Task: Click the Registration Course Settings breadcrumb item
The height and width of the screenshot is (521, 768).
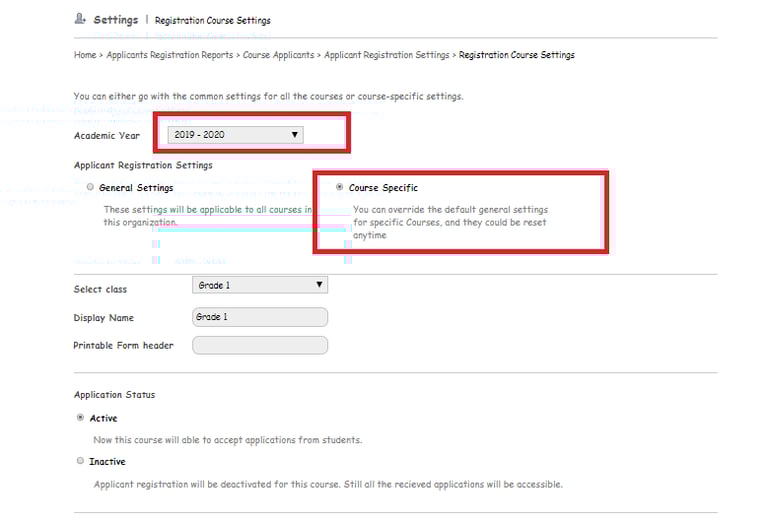Action: 516,55
